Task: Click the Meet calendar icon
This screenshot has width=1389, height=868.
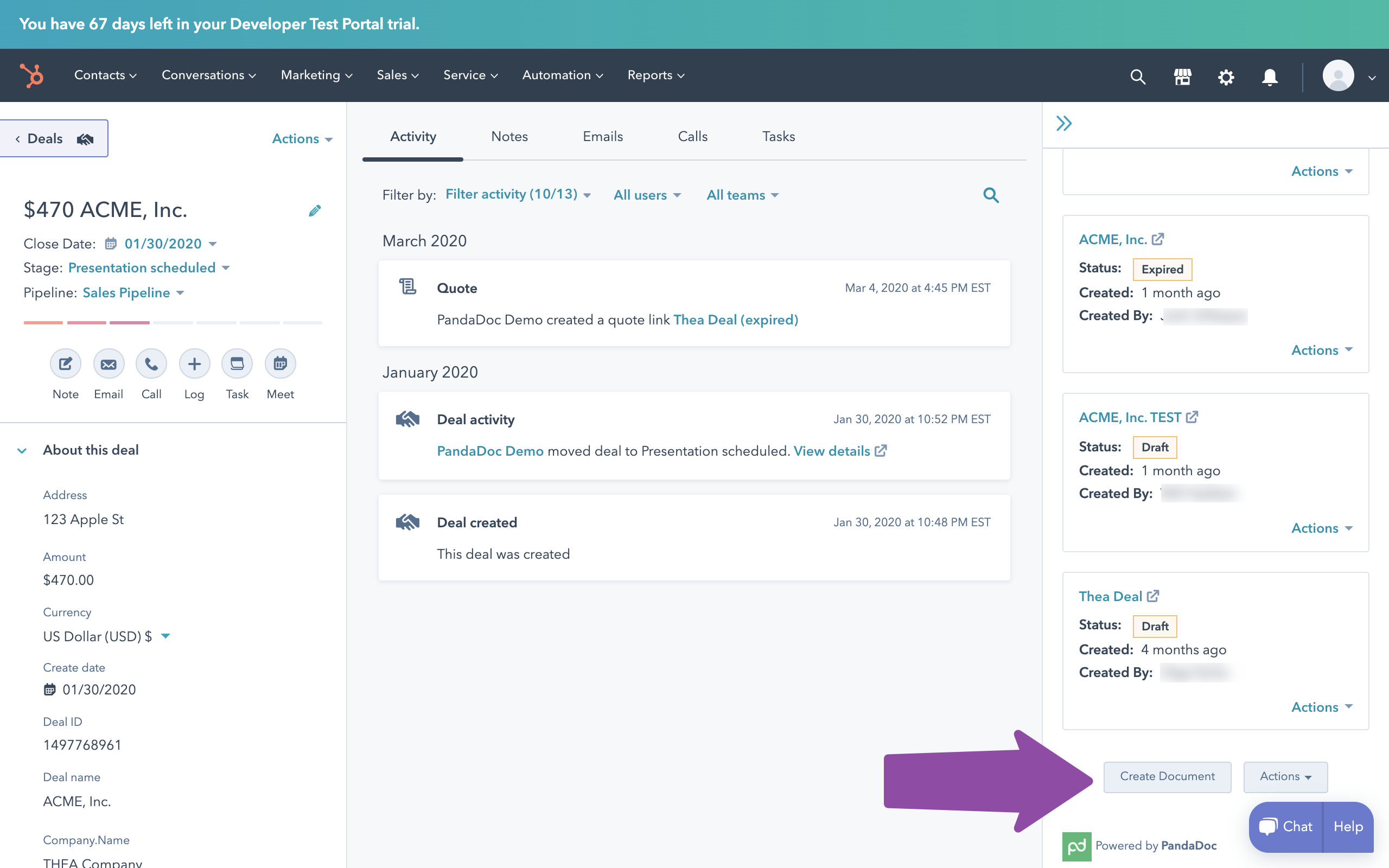Action: coord(280,363)
